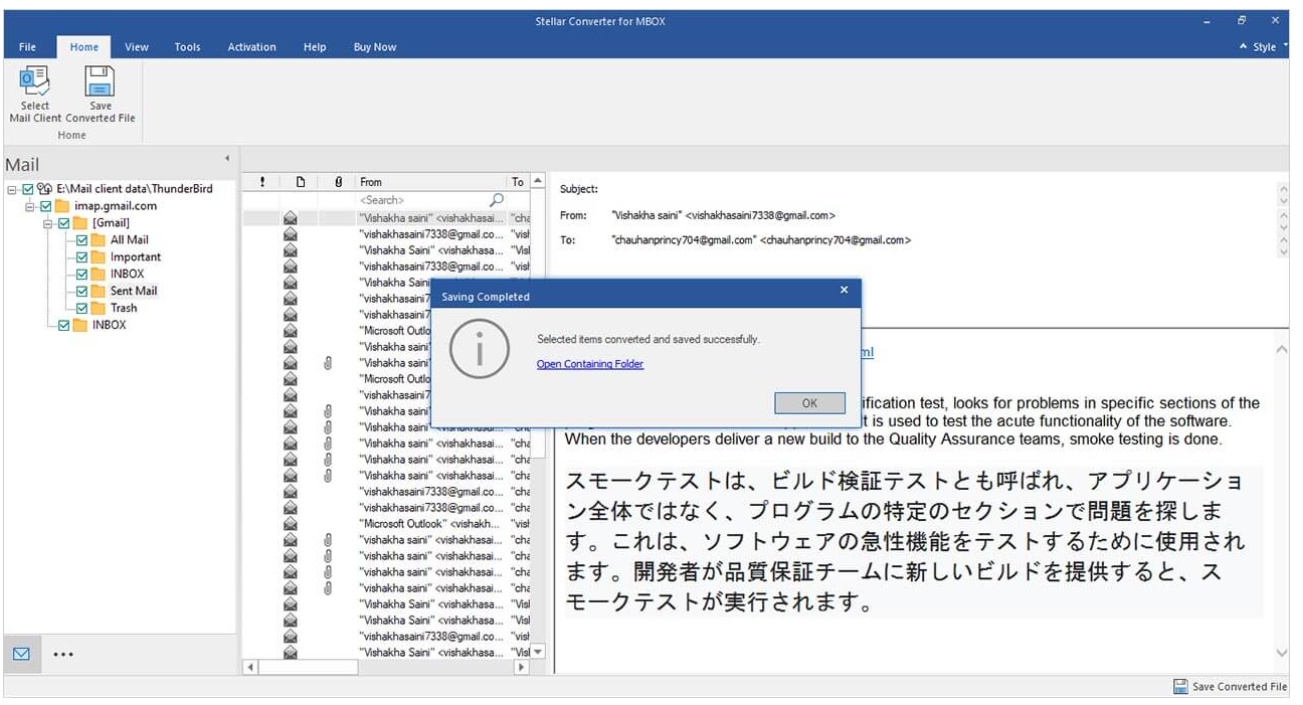This screenshot has width=1303, height=705.
Task: Click the preview body scroll up chevron
Action: [1283, 350]
